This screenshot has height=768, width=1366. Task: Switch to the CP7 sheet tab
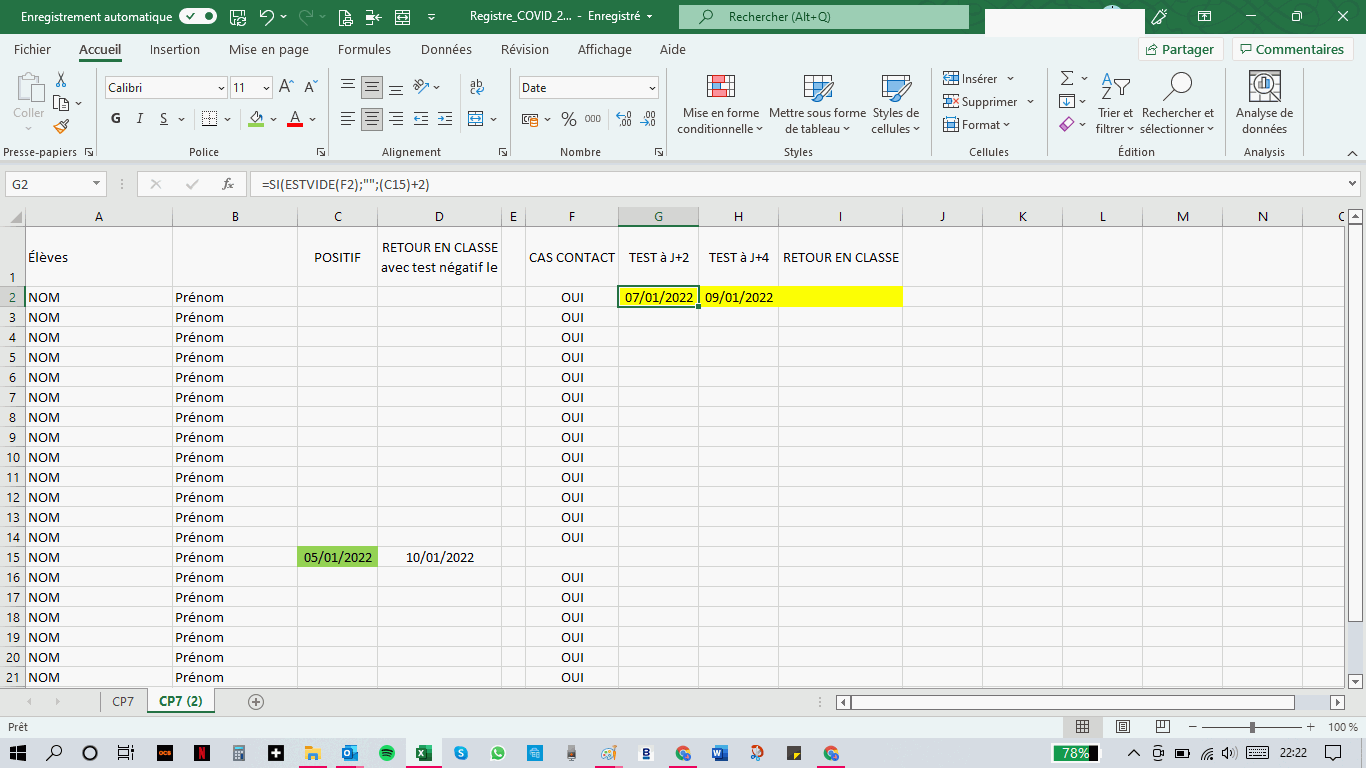coord(123,701)
